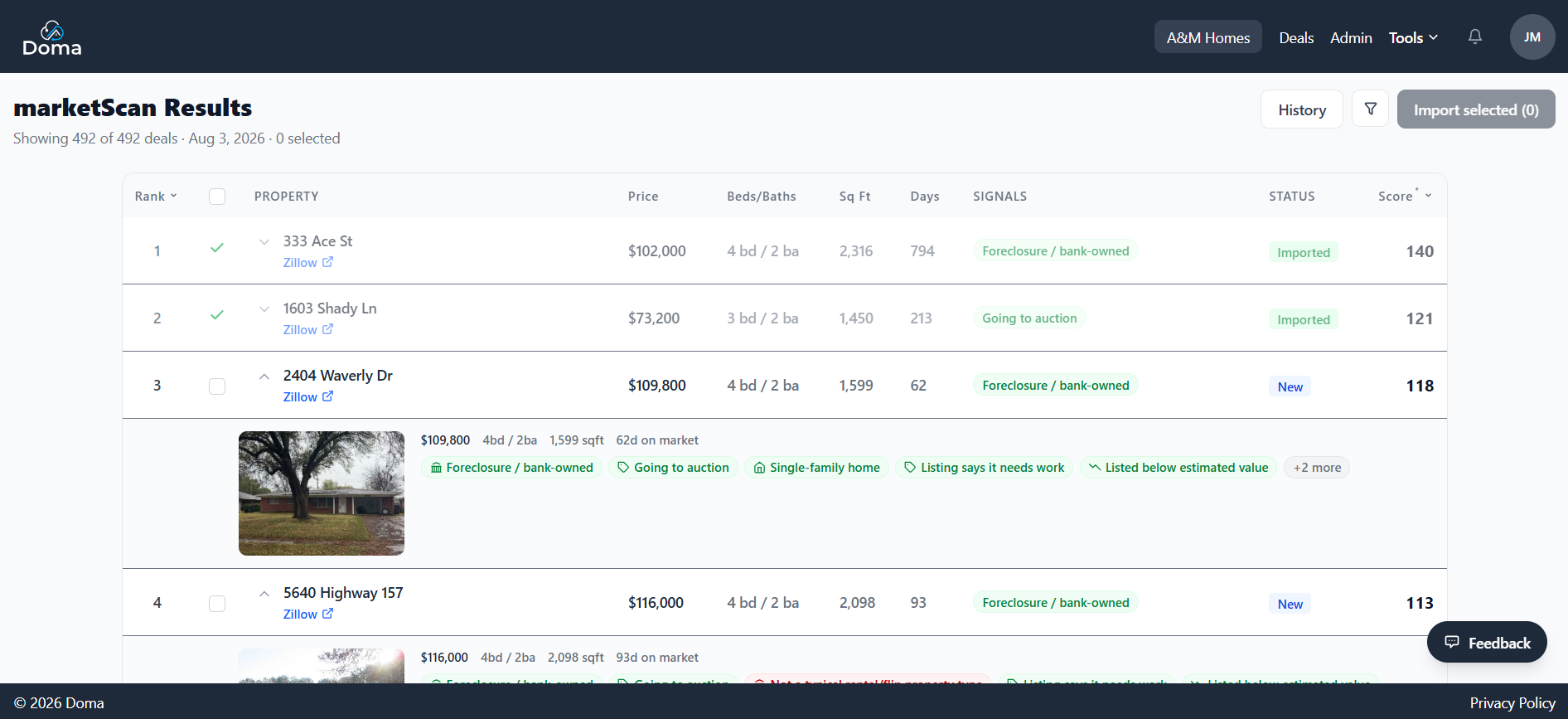Expand the 1603 Shady Ln row
Viewport: 1568px width, 719px height.
point(264,309)
